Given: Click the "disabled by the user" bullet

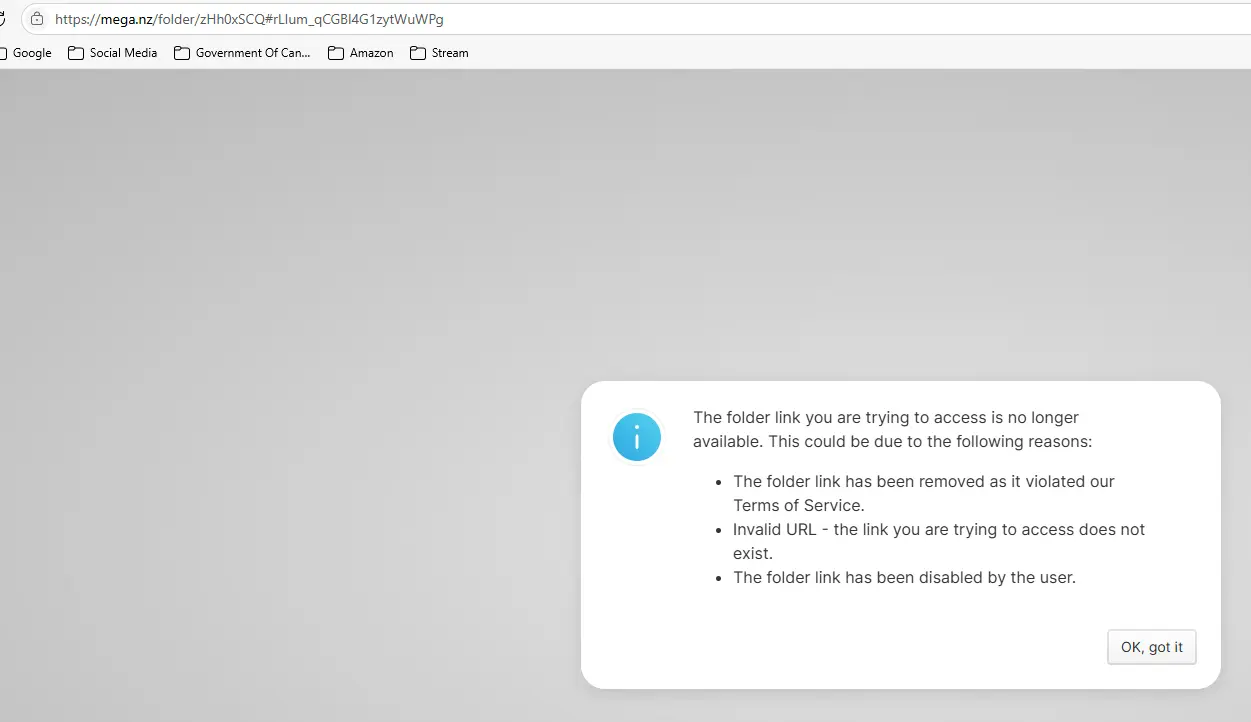Looking at the screenshot, I should point(904,577).
